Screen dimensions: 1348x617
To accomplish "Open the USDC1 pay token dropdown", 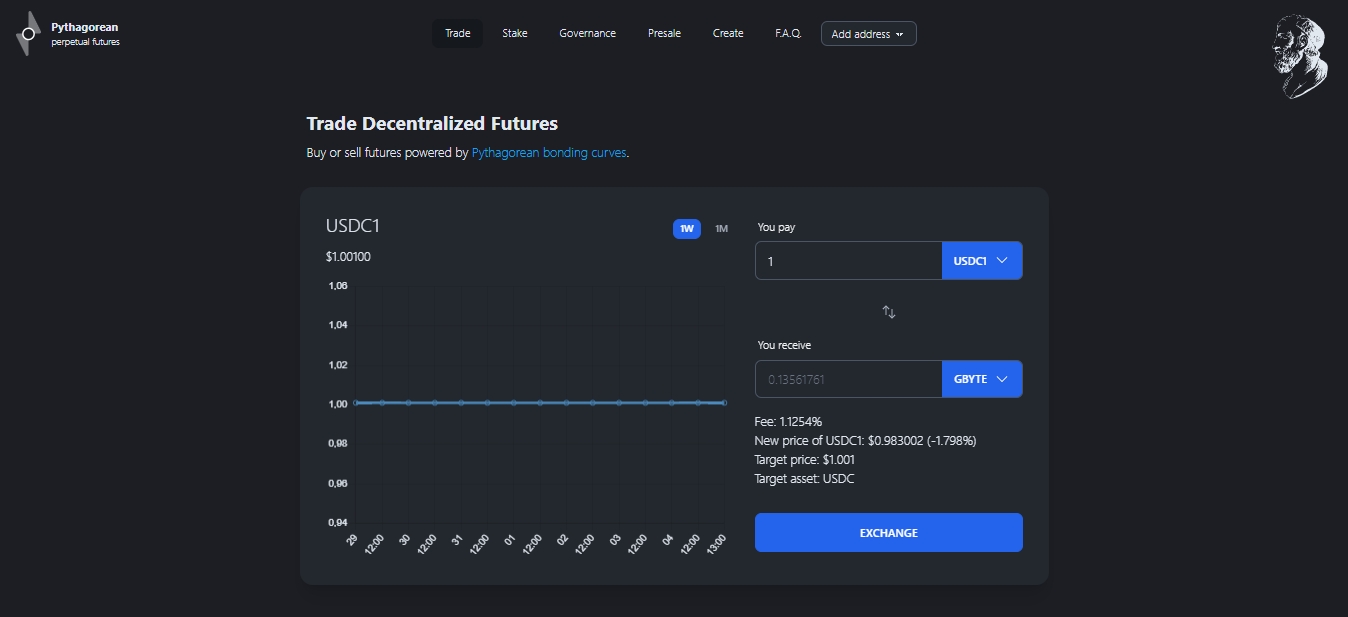I will pyautogui.click(x=982, y=261).
